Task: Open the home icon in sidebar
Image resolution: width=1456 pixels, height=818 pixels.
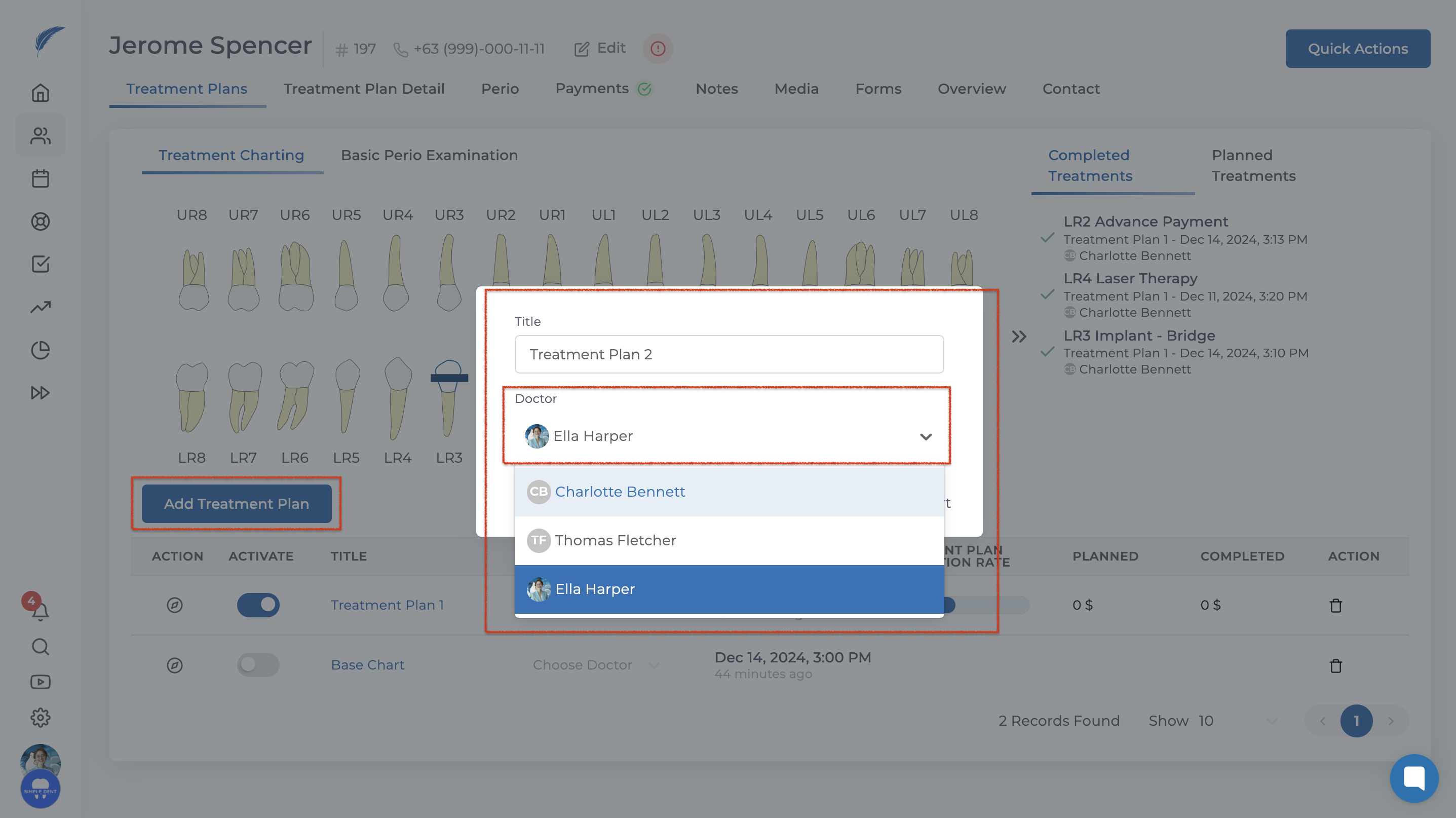Action: 40,93
